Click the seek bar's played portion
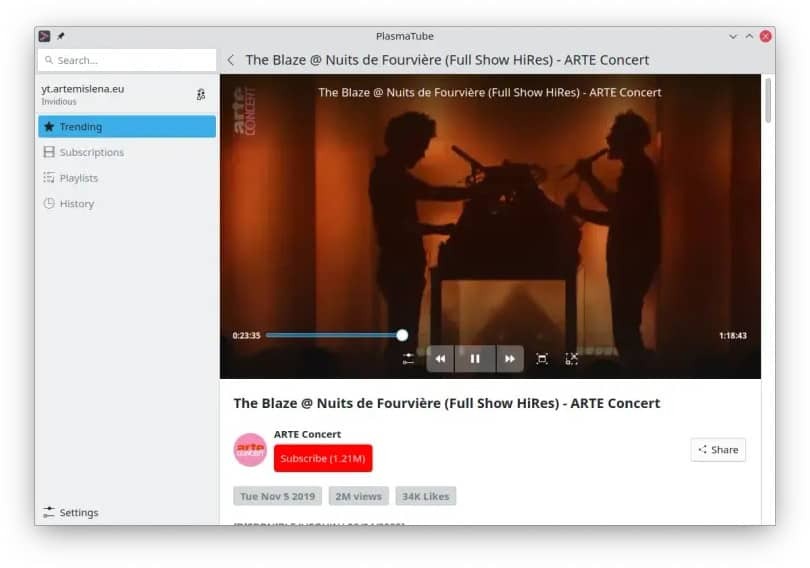This screenshot has height=568, width=810. tap(331, 335)
